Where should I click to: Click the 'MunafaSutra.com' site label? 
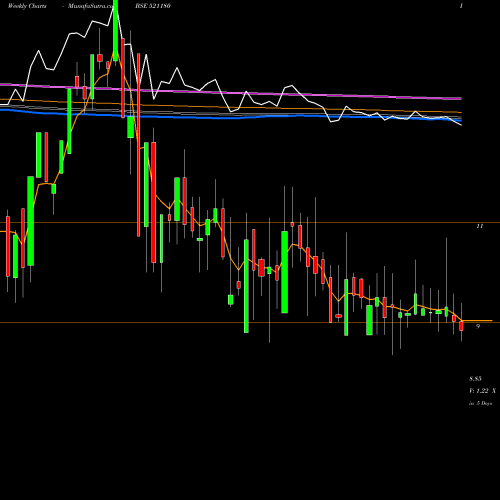(92, 6)
